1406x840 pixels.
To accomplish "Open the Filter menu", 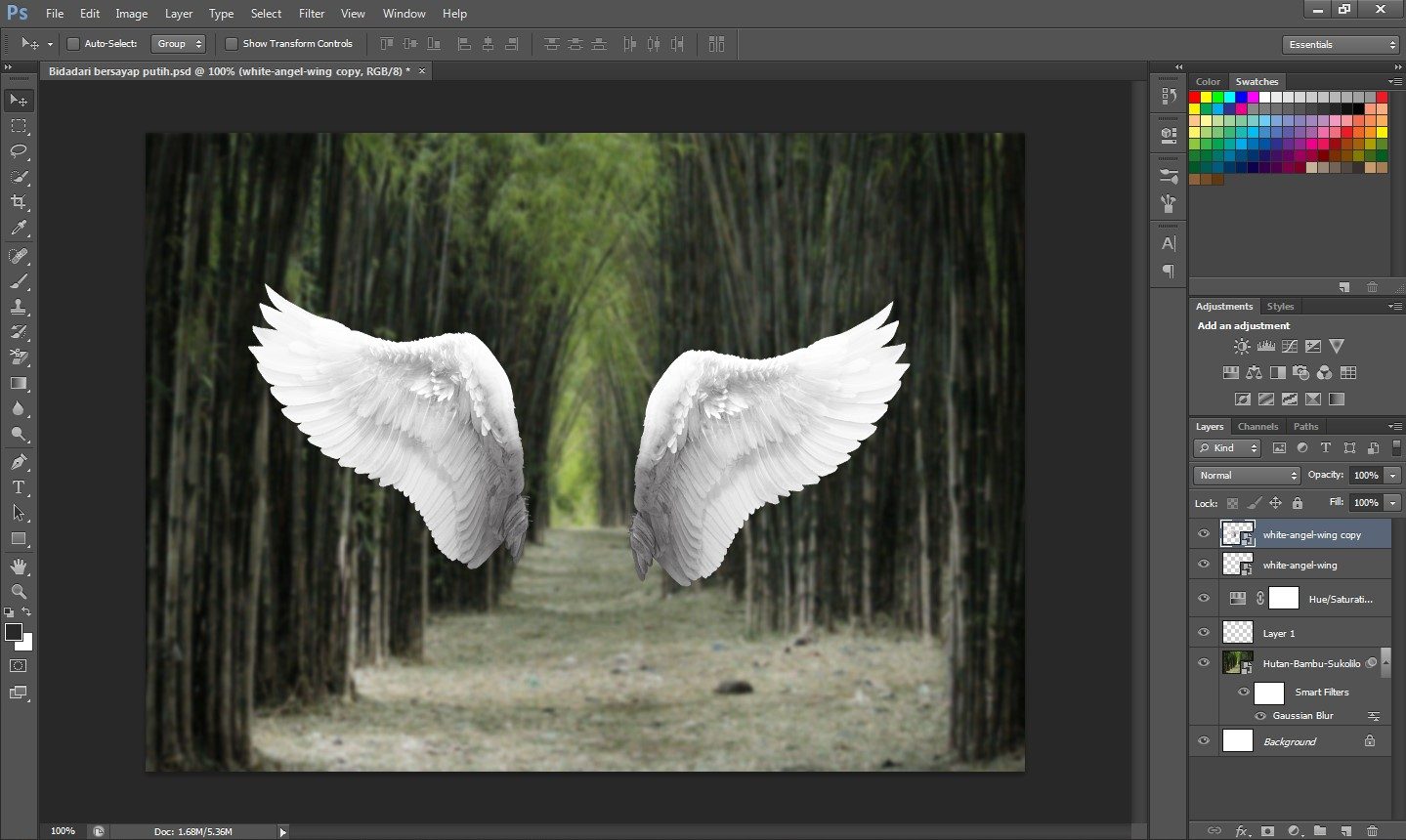I will [x=312, y=14].
